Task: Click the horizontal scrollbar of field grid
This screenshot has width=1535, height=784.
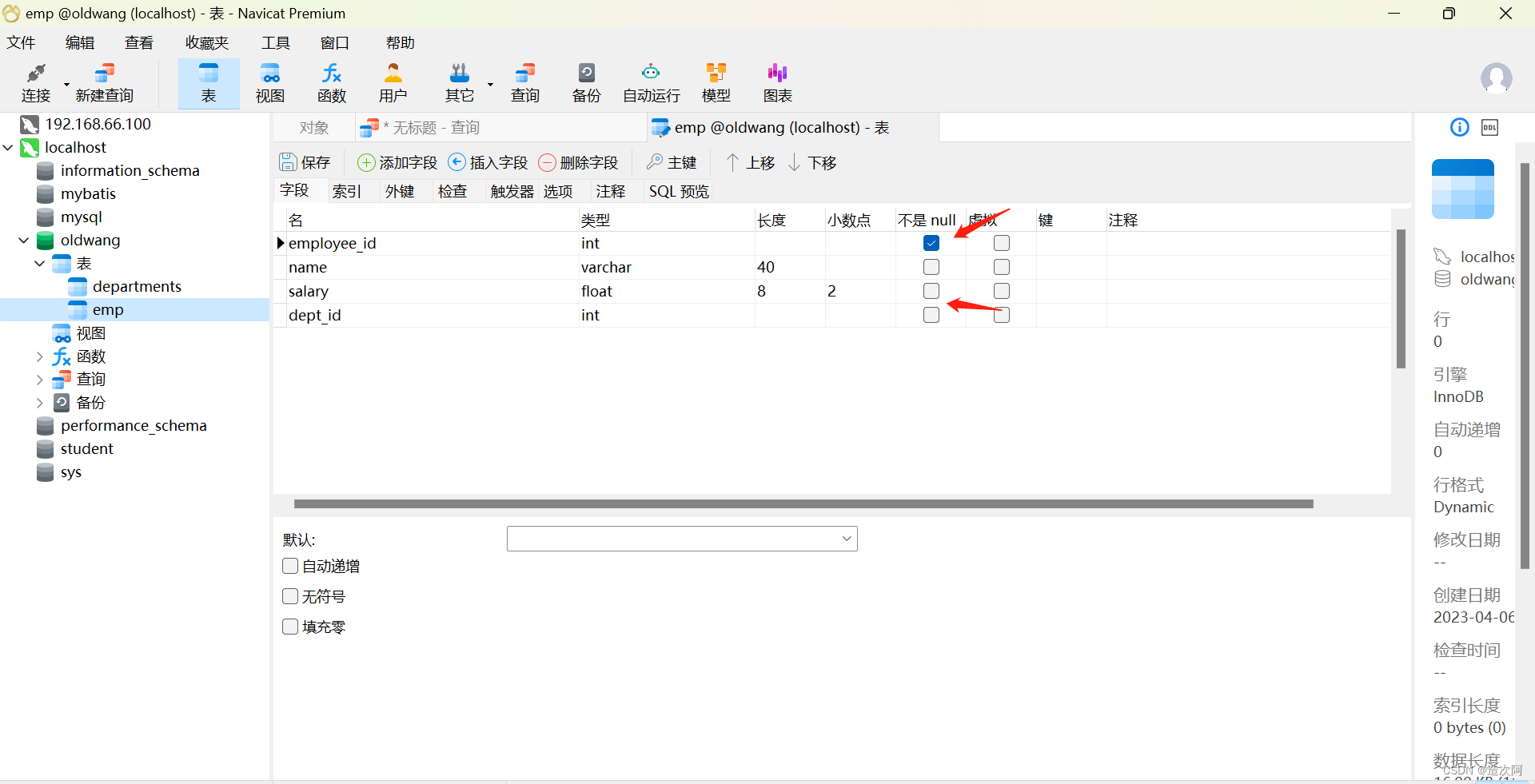Action: [x=803, y=504]
